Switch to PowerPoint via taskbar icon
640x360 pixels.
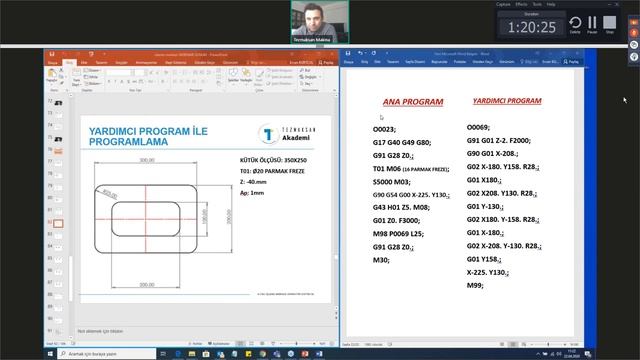tap(304, 354)
